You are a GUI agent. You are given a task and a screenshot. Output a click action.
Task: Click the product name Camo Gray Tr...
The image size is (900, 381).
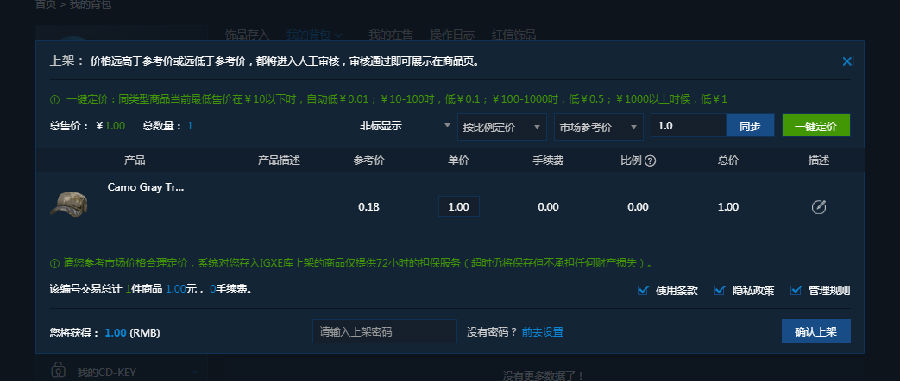(146, 188)
